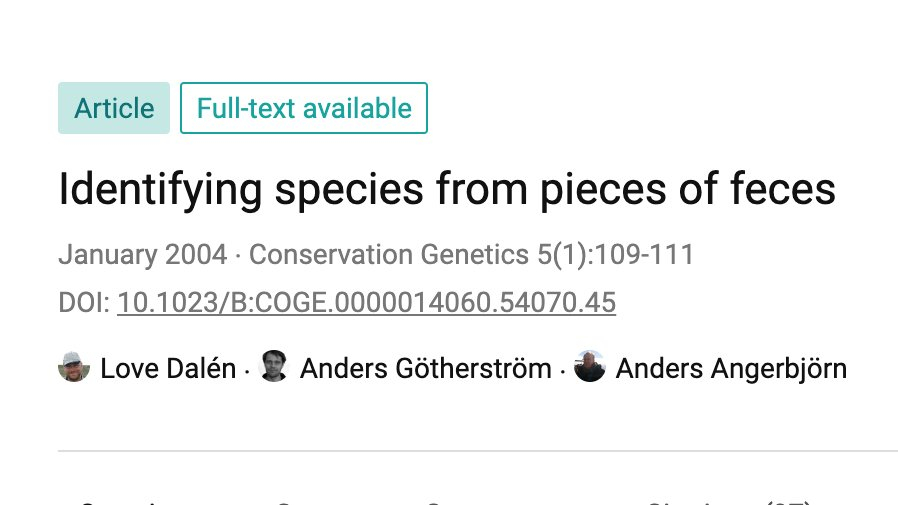The image size is (898, 505).
Task: Click Anders Götherström's profile photo
Action: point(274,368)
